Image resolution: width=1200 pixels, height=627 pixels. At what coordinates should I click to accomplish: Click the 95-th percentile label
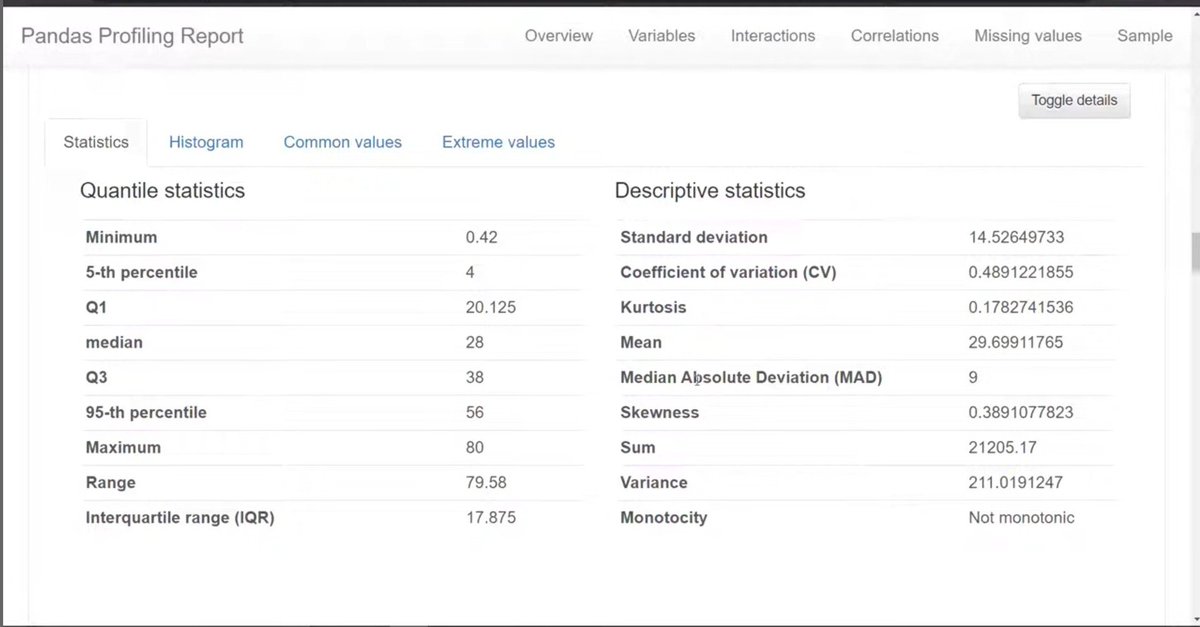click(146, 412)
